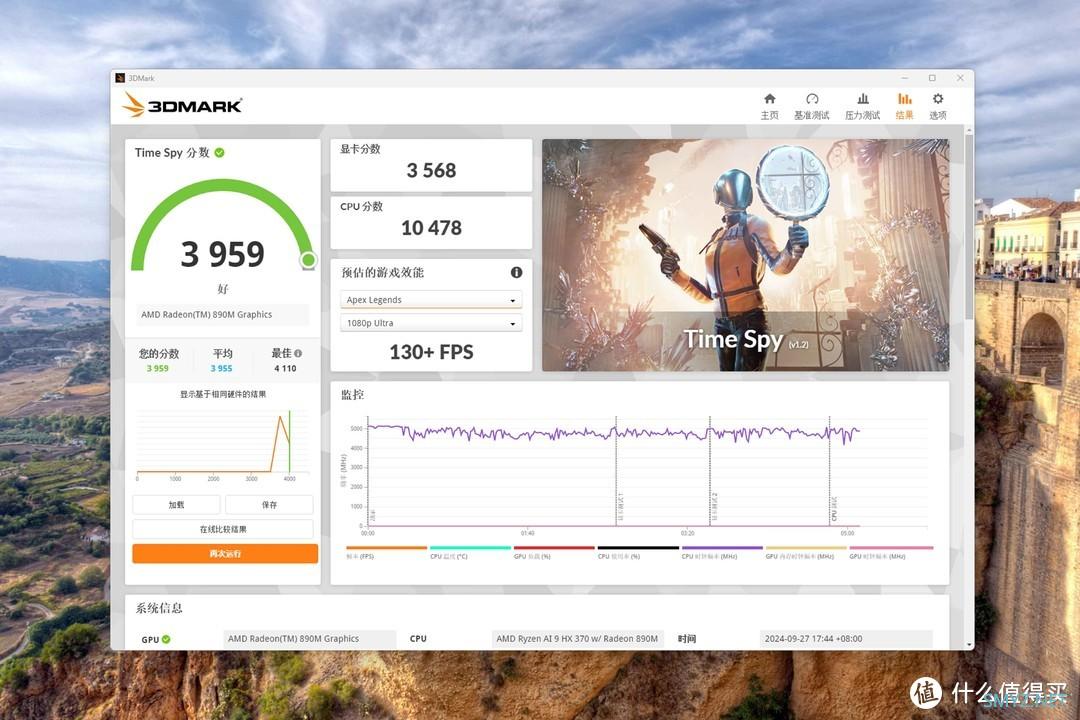The image size is (1080, 720).
Task: Click the 系统信息 heading
Action: [x=159, y=608]
